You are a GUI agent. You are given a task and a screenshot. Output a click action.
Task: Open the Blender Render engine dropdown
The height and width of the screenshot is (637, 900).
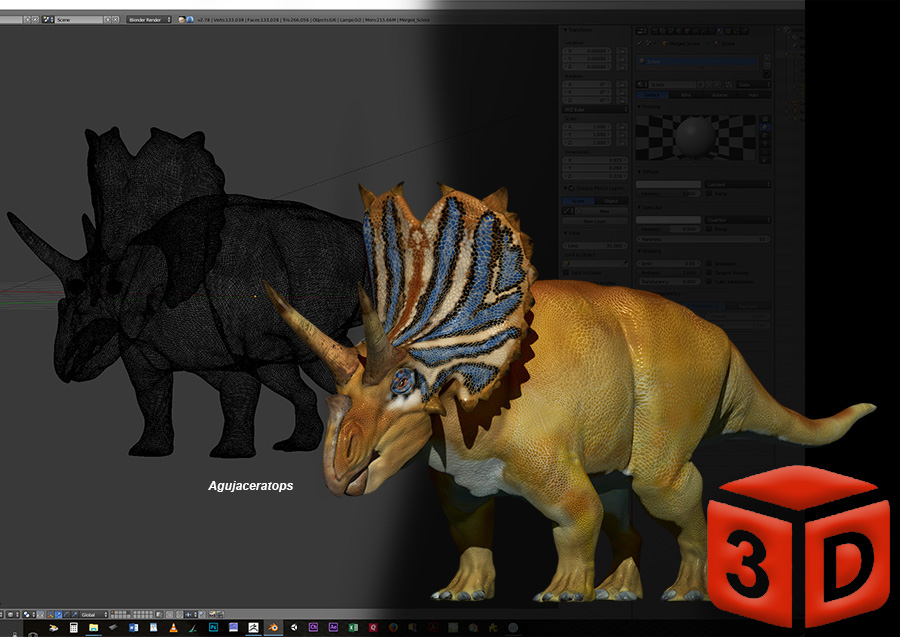click(149, 19)
